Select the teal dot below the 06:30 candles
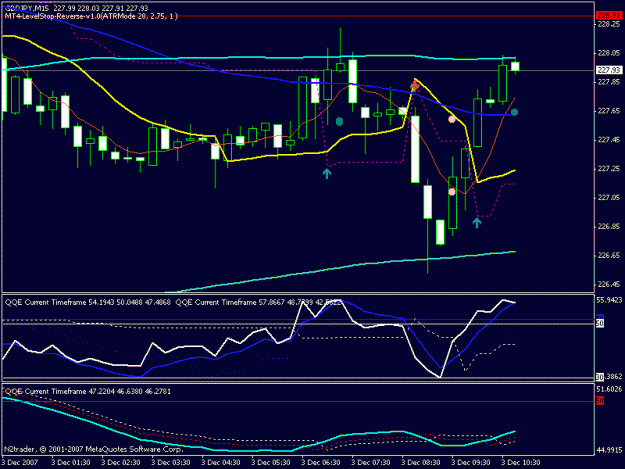Viewport: 625px width, 469px height. (x=339, y=122)
